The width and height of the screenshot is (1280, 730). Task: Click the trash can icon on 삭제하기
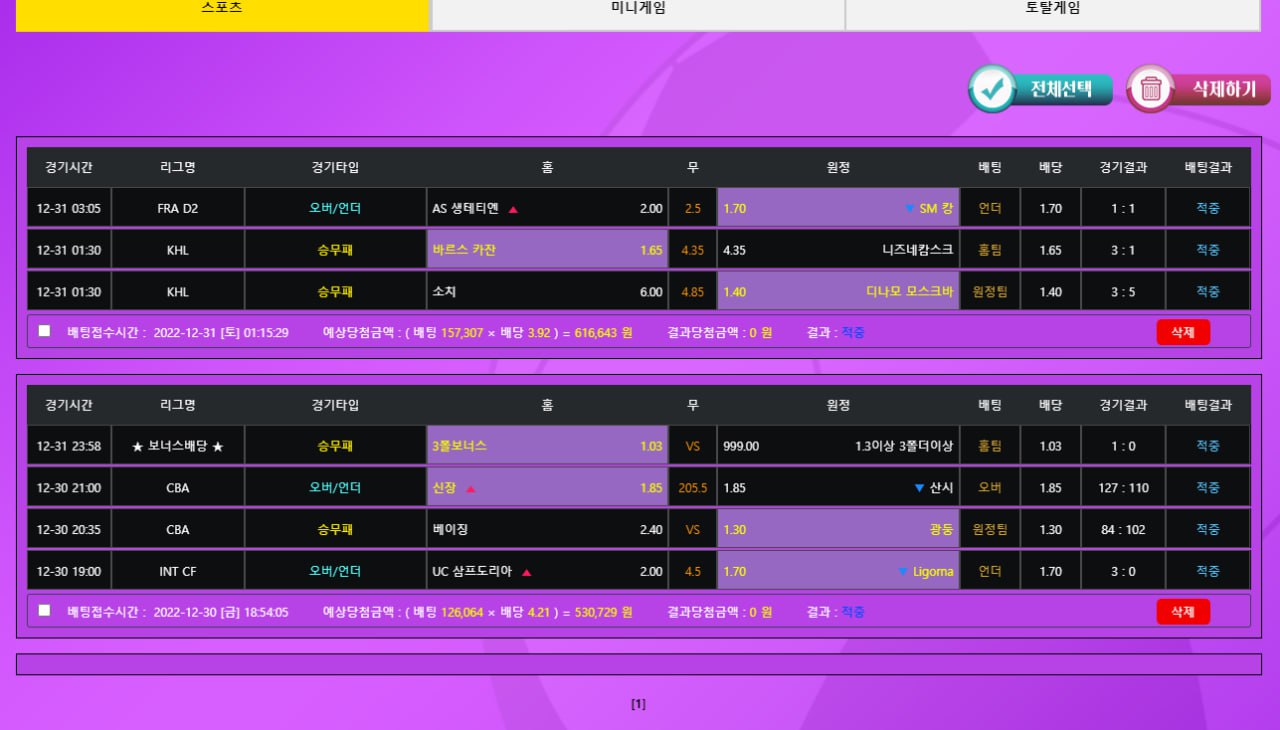tap(1151, 89)
